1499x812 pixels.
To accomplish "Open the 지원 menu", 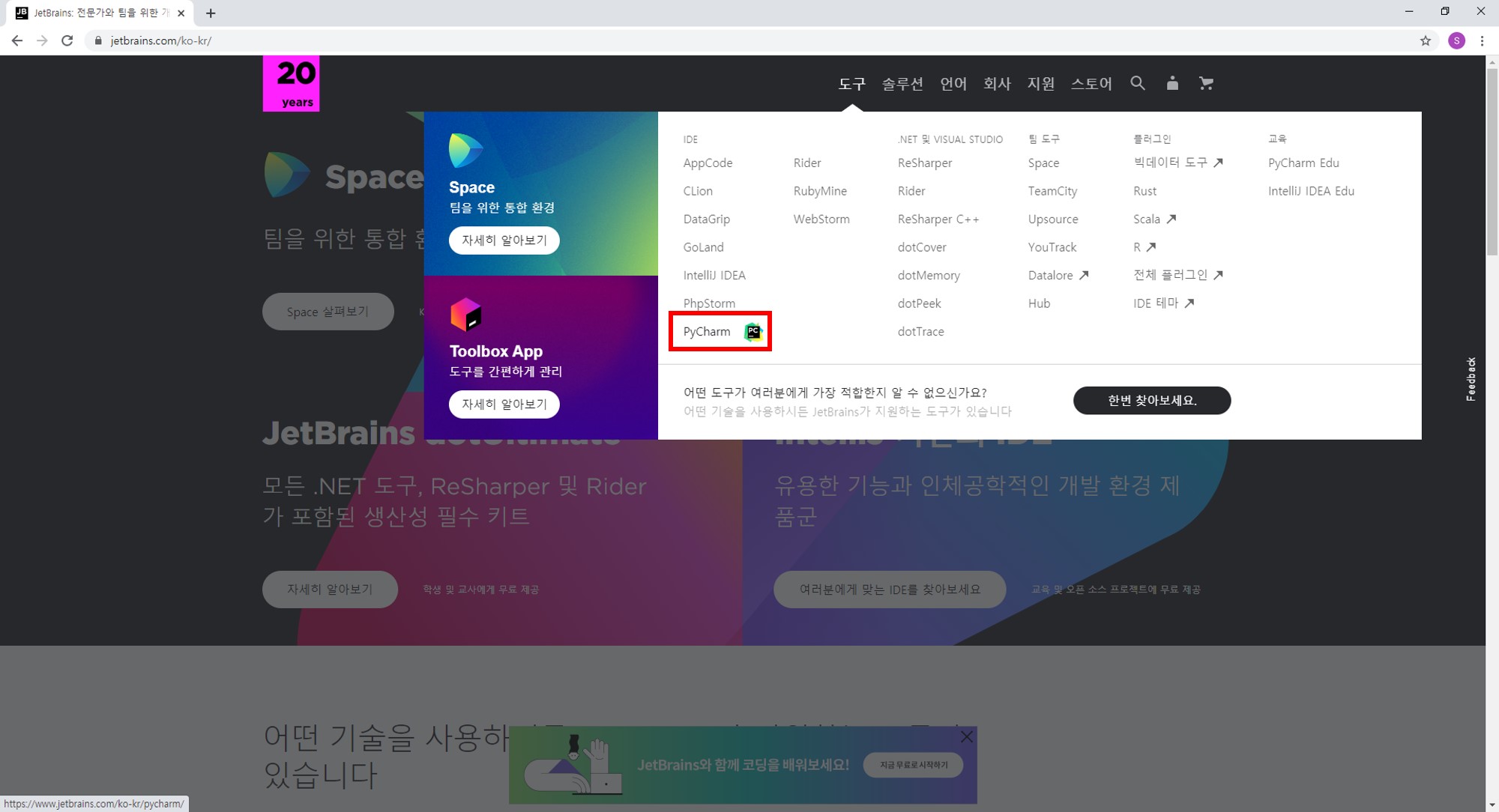I will [x=1040, y=84].
